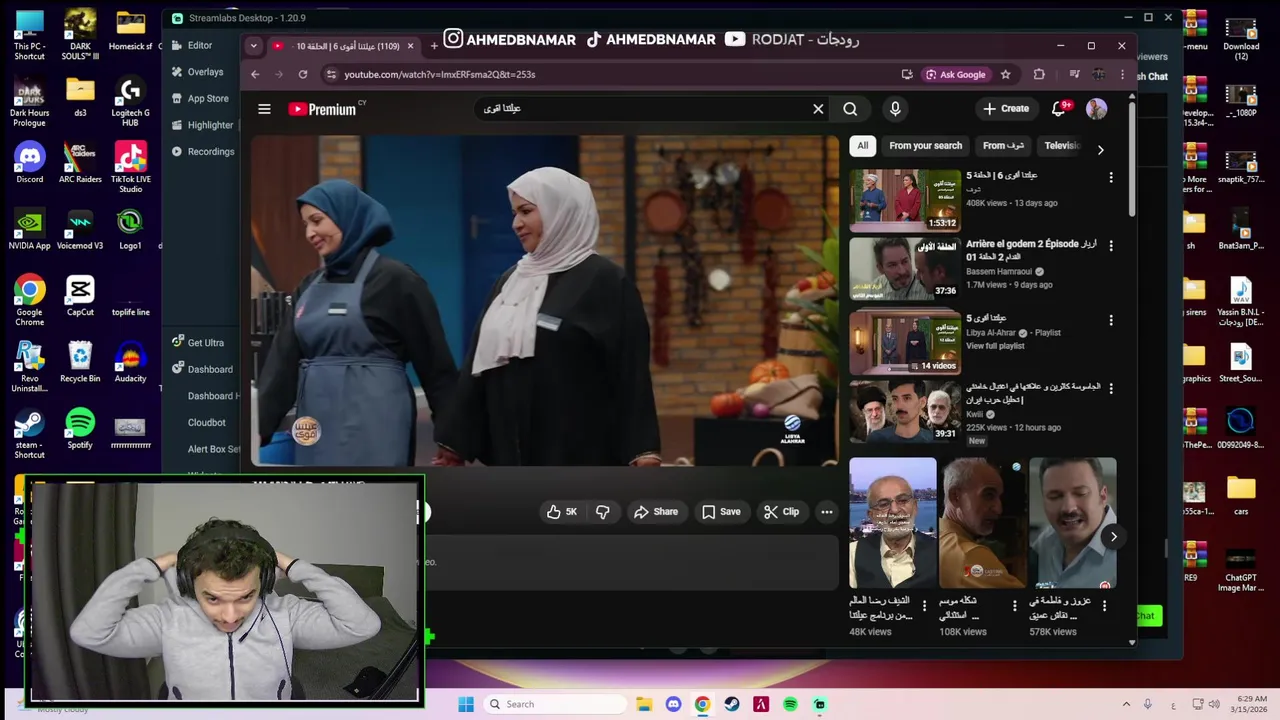This screenshot has height=720, width=1280.
Task: Open options for the 48K views Short
Action: click(924, 605)
